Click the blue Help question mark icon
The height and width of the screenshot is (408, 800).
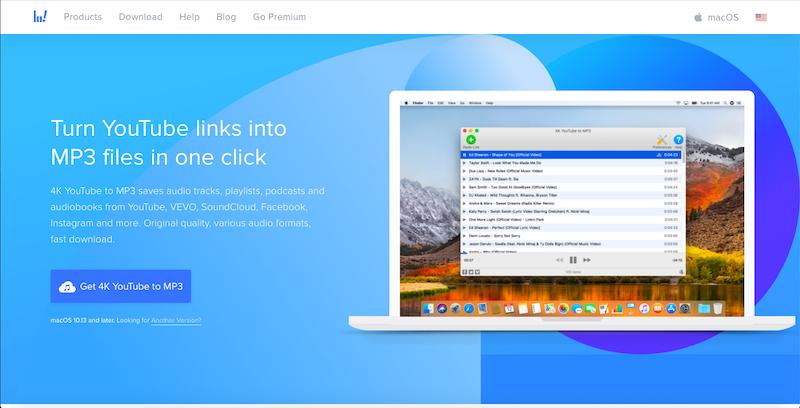point(678,140)
